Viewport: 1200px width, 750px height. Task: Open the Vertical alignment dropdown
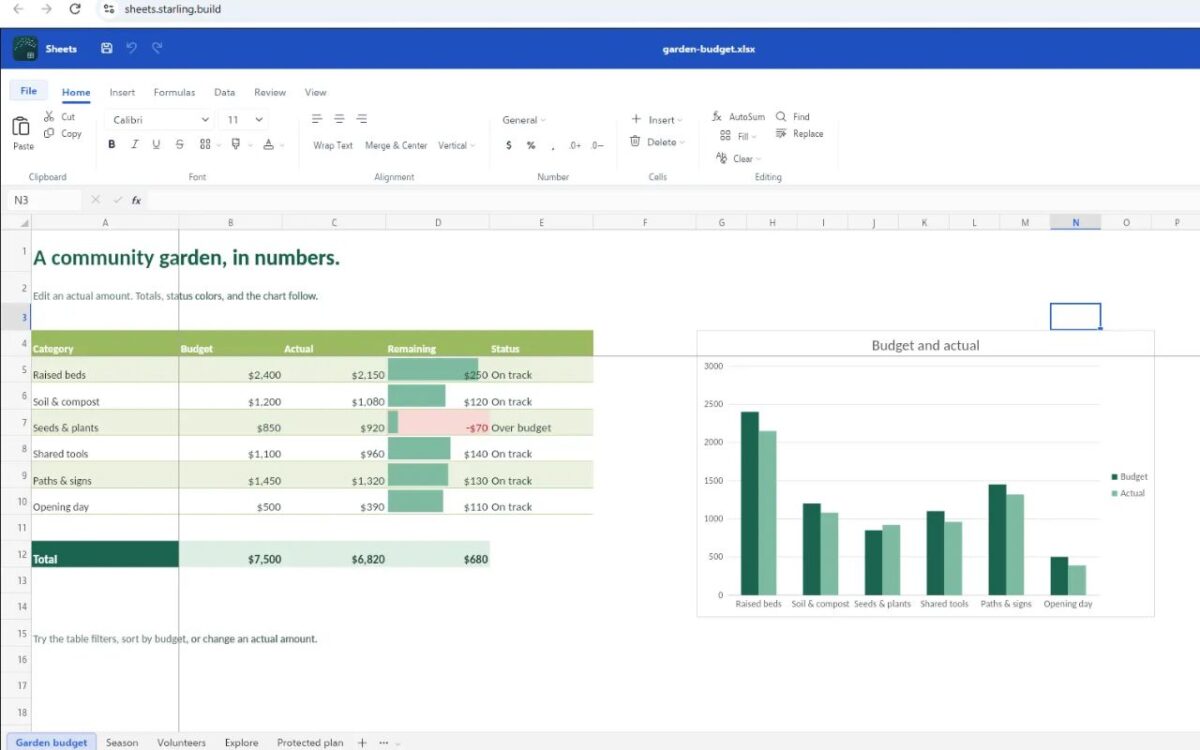(x=456, y=146)
